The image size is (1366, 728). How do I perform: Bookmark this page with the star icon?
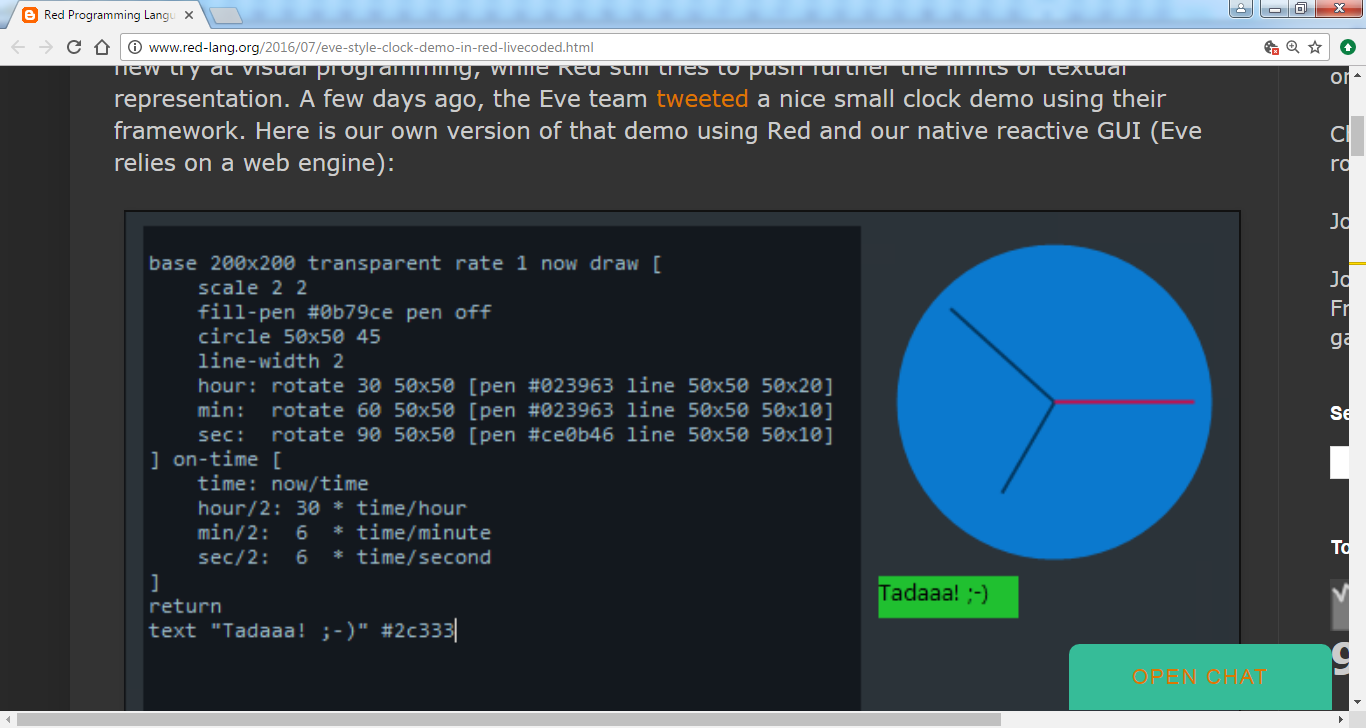coord(1315,47)
